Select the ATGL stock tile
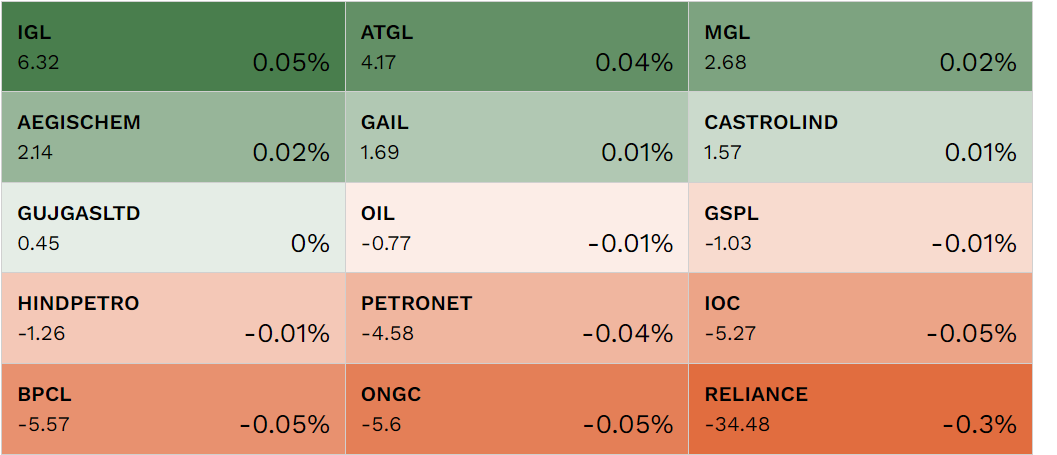 tap(516, 47)
